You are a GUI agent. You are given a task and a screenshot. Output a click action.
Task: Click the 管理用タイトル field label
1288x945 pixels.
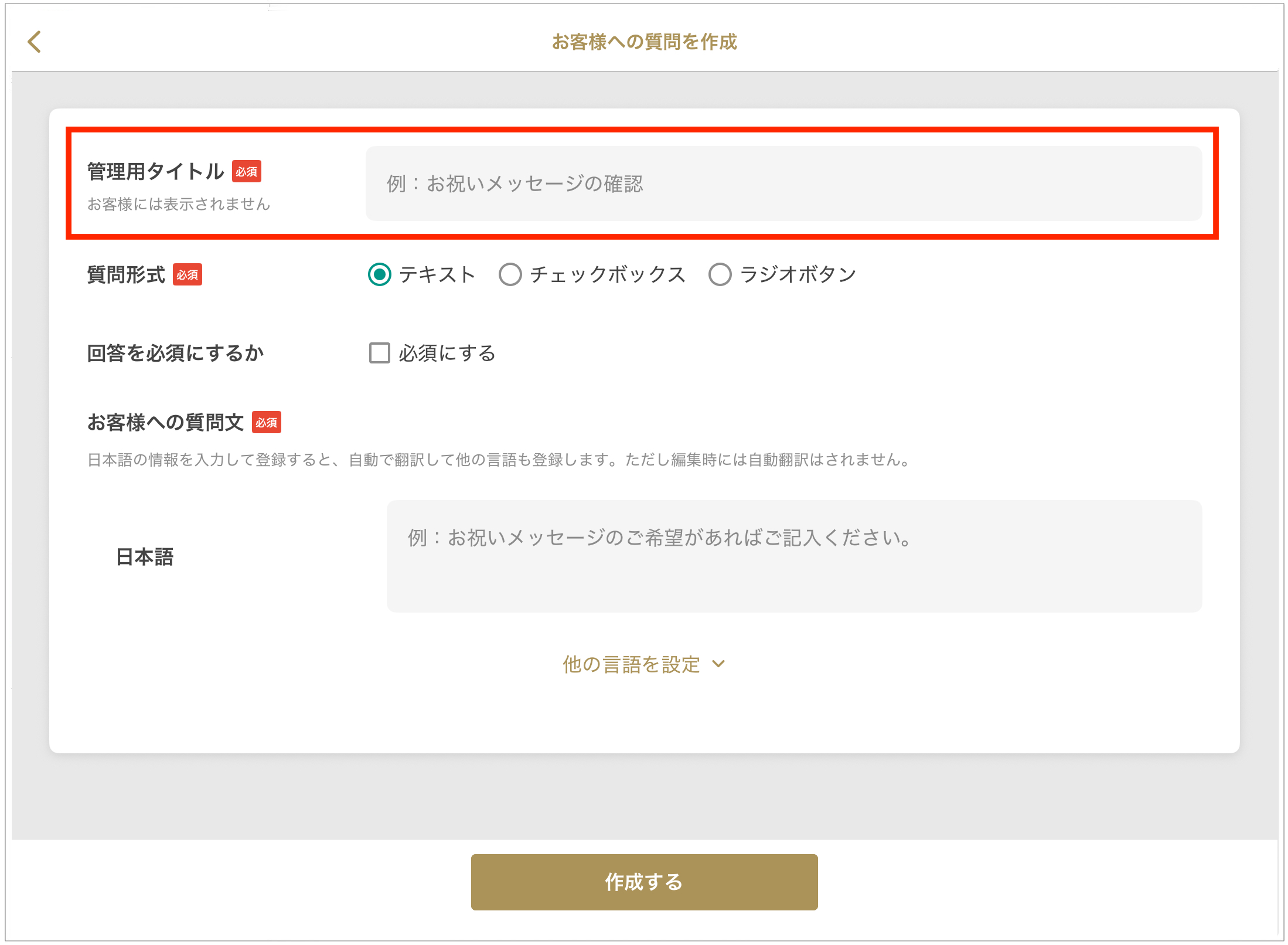point(155,172)
